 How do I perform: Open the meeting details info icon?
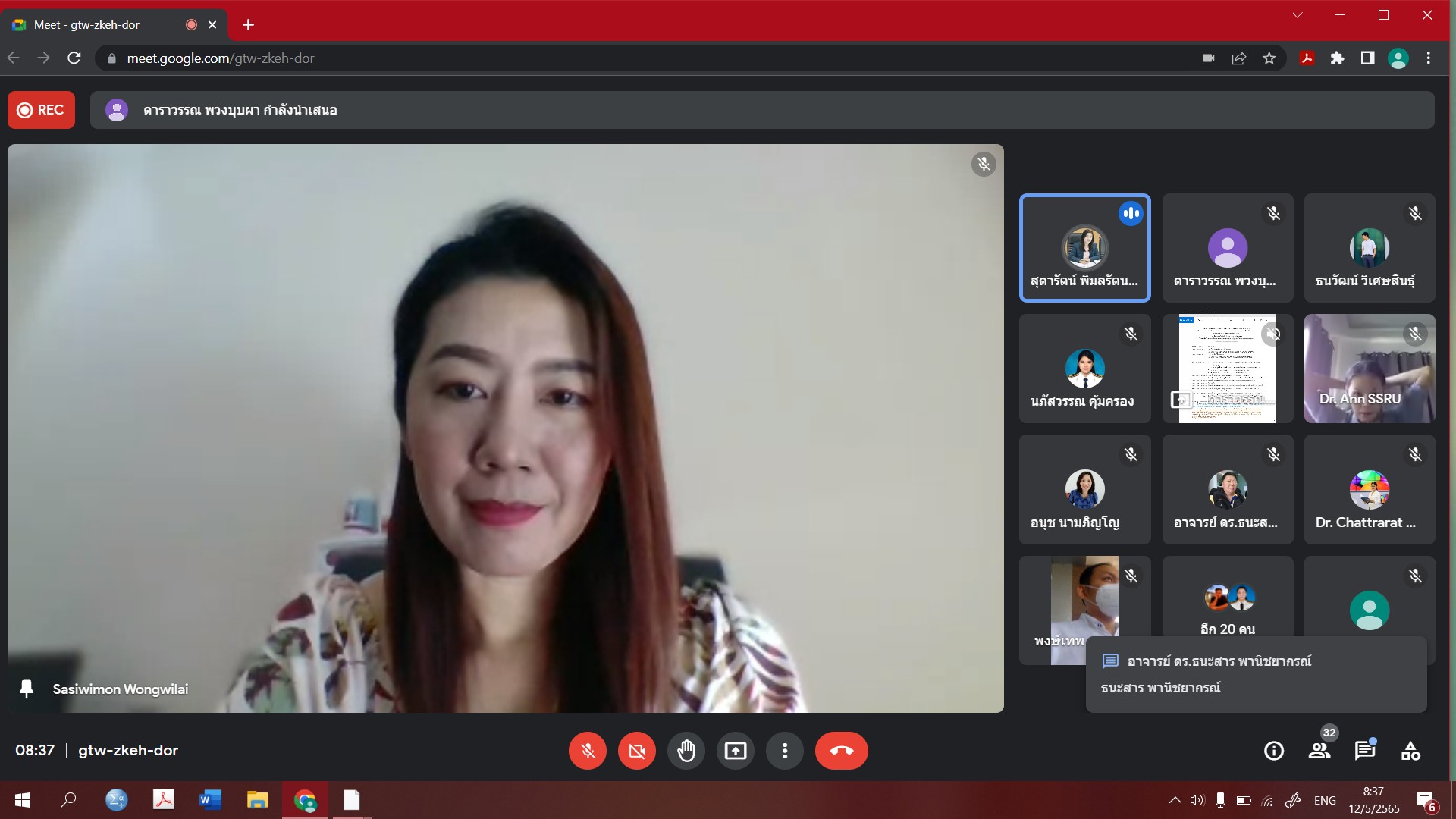tap(1273, 751)
